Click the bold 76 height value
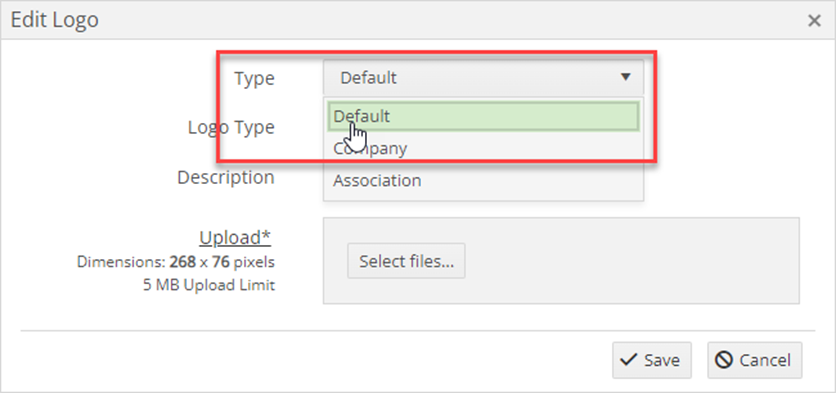This screenshot has height=393, width=836. coord(219,262)
